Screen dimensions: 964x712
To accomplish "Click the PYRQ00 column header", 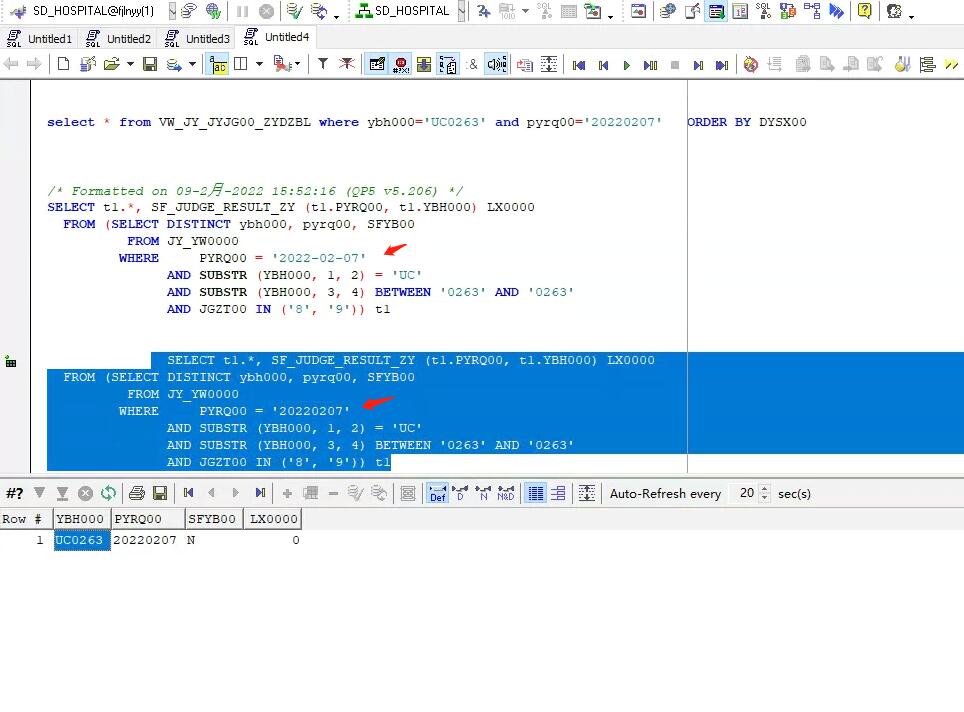I will pos(138,519).
